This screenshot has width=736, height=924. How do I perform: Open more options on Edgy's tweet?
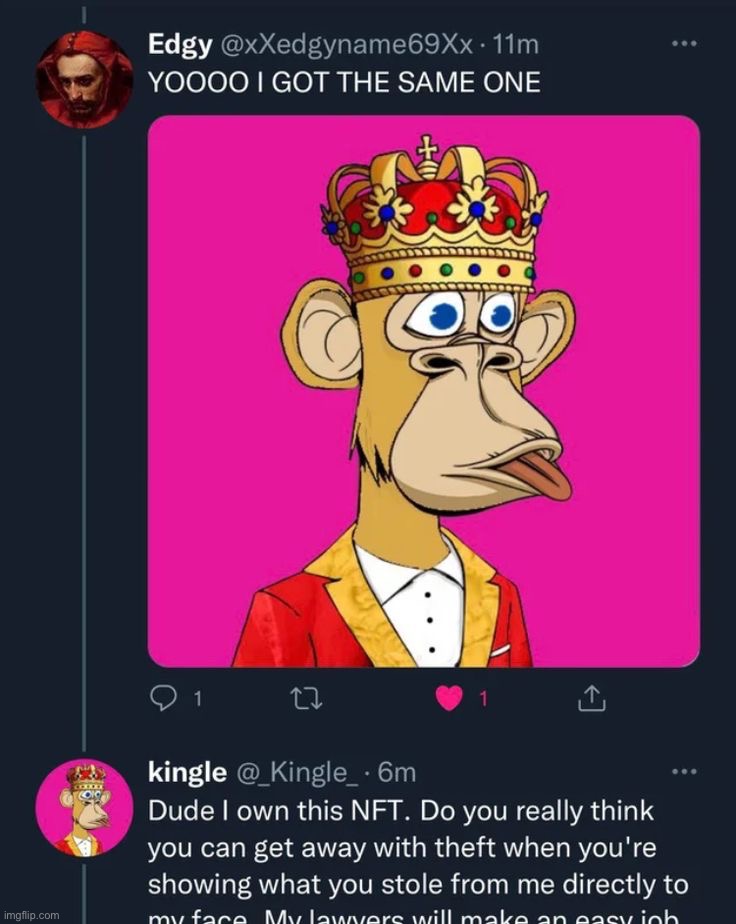[x=684, y=44]
